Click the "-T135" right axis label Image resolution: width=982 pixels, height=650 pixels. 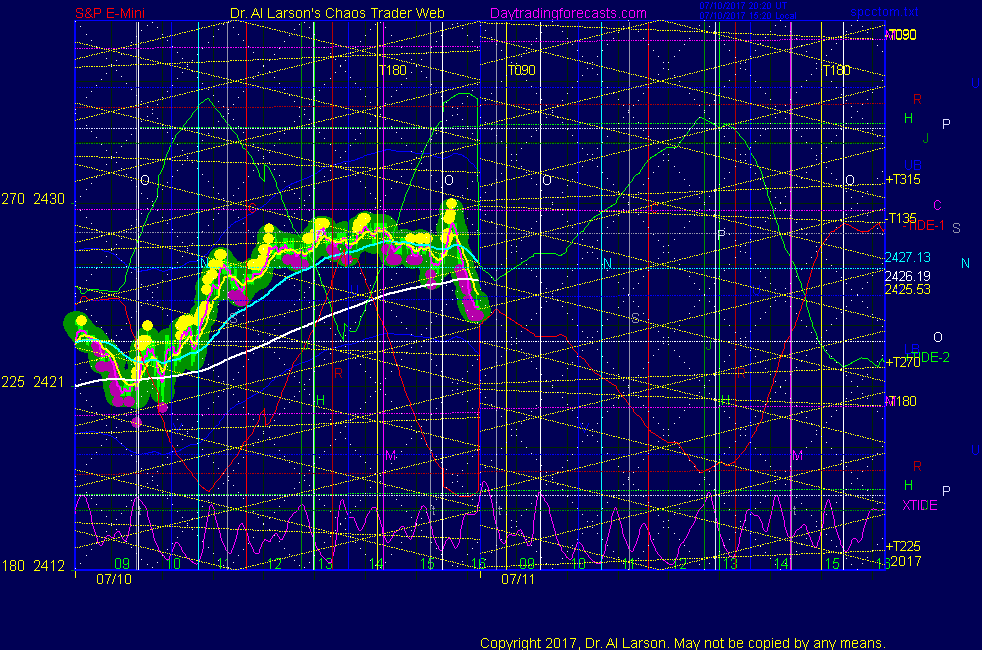click(901, 218)
